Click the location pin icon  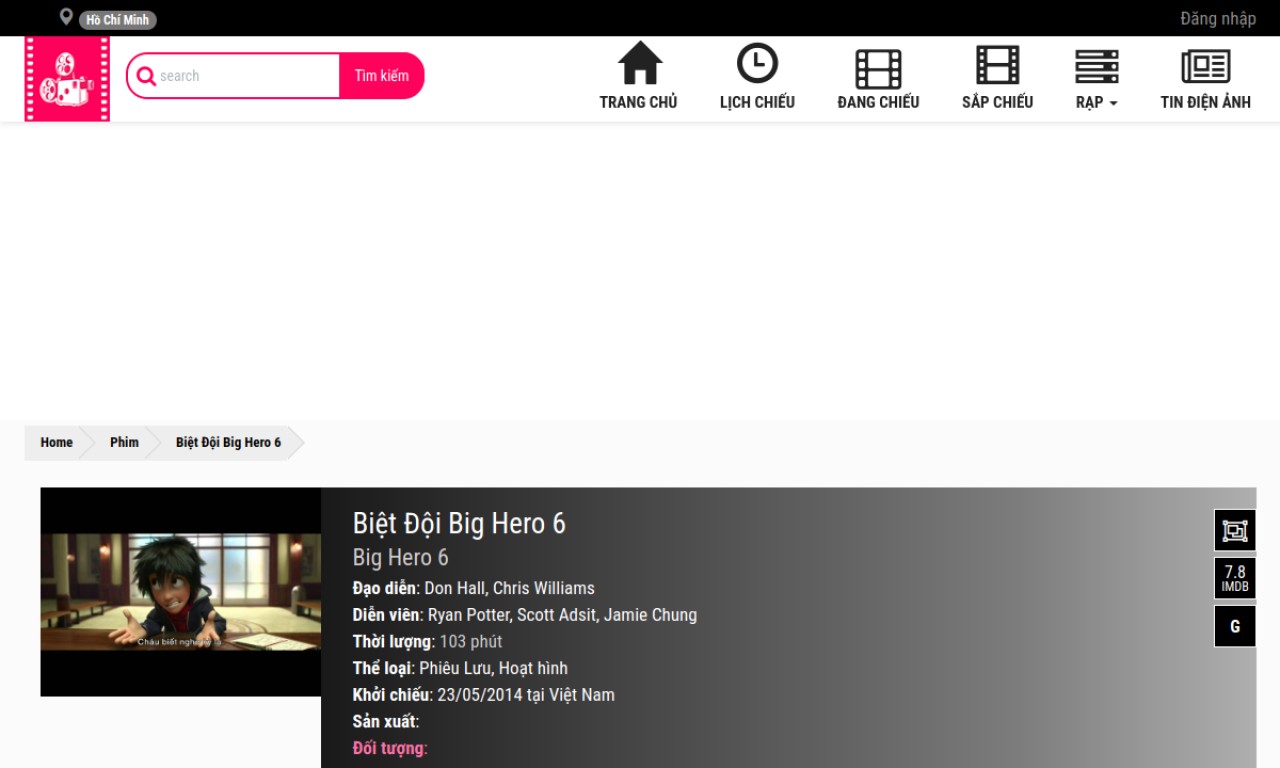click(66, 17)
